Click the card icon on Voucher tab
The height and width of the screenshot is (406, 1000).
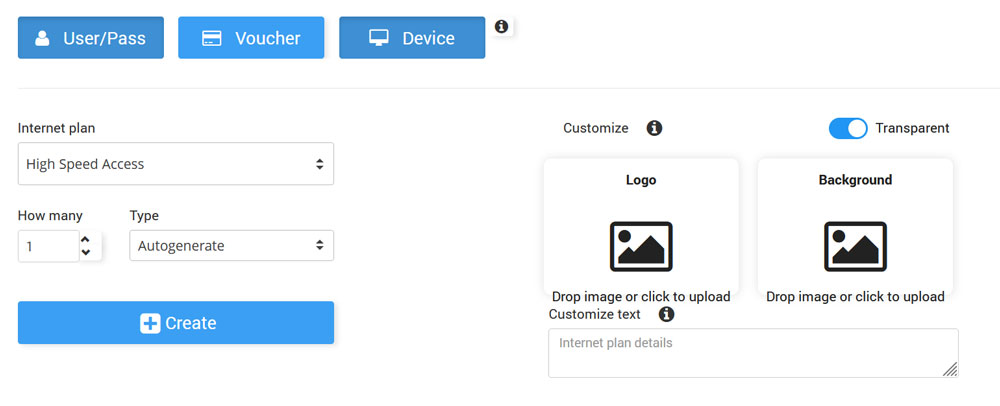coord(212,38)
